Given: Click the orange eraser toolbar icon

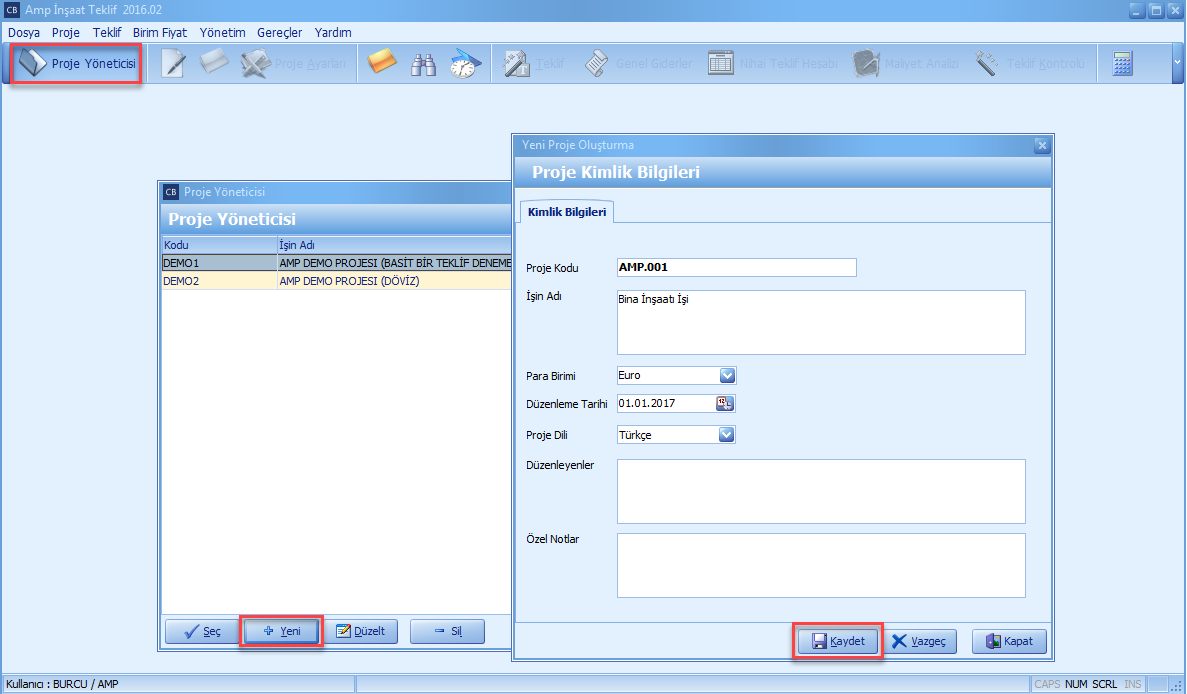Looking at the screenshot, I should 382,64.
